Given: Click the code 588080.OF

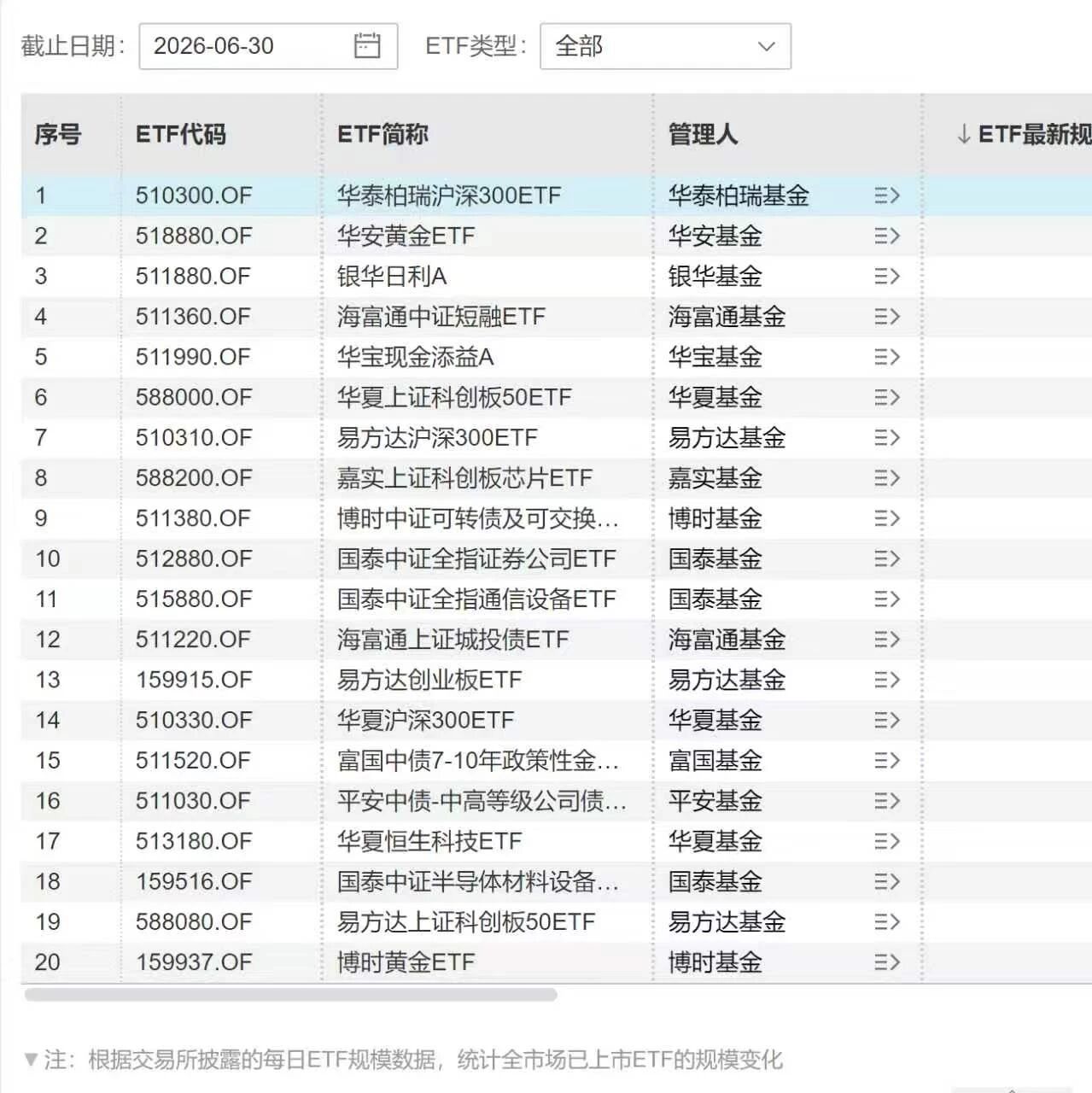Looking at the screenshot, I should pyautogui.click(x=194, y=921).
